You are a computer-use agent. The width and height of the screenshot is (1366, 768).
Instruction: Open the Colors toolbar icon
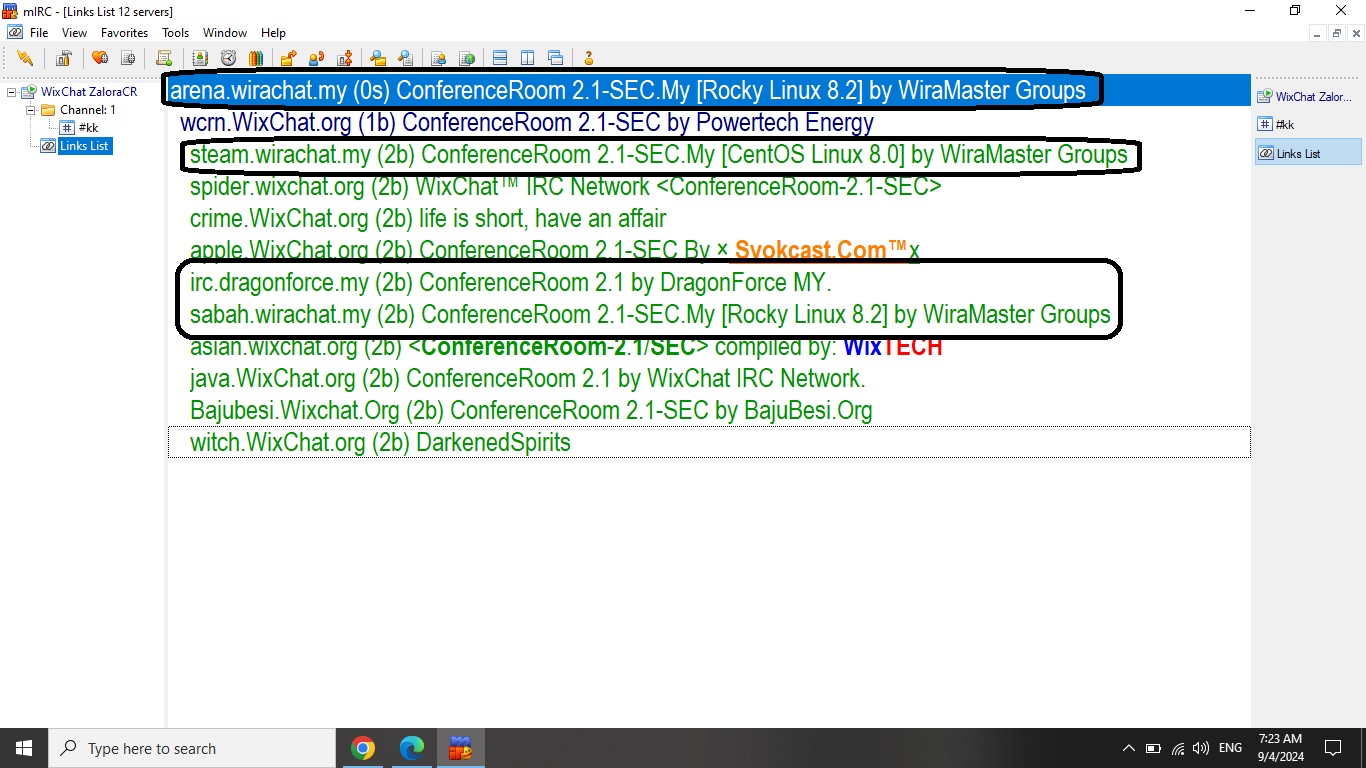click(255, 58)
